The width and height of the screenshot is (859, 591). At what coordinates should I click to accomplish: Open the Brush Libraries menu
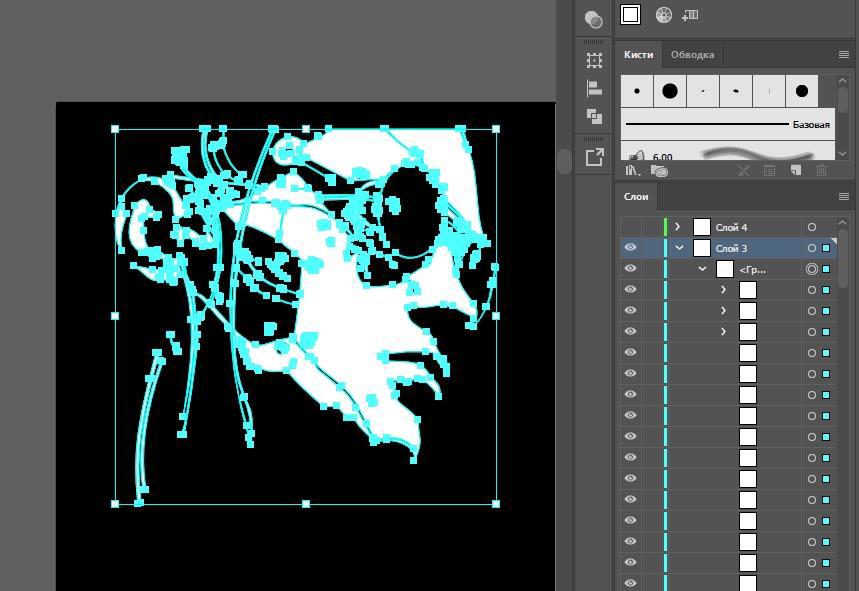click(x=632, y=171)
